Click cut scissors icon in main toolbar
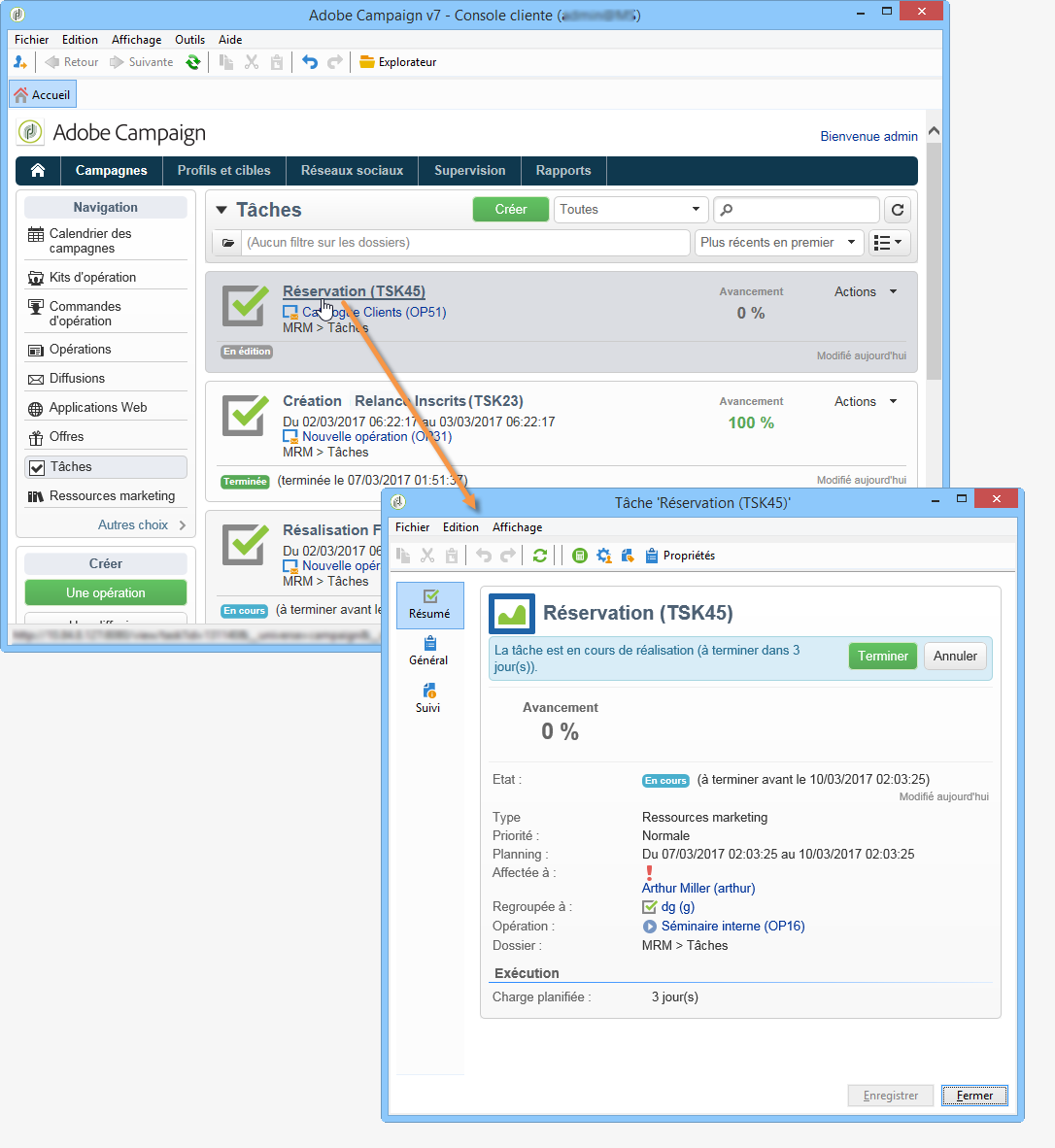This screenshot has height=1148, width=1055. coord(252,62)
